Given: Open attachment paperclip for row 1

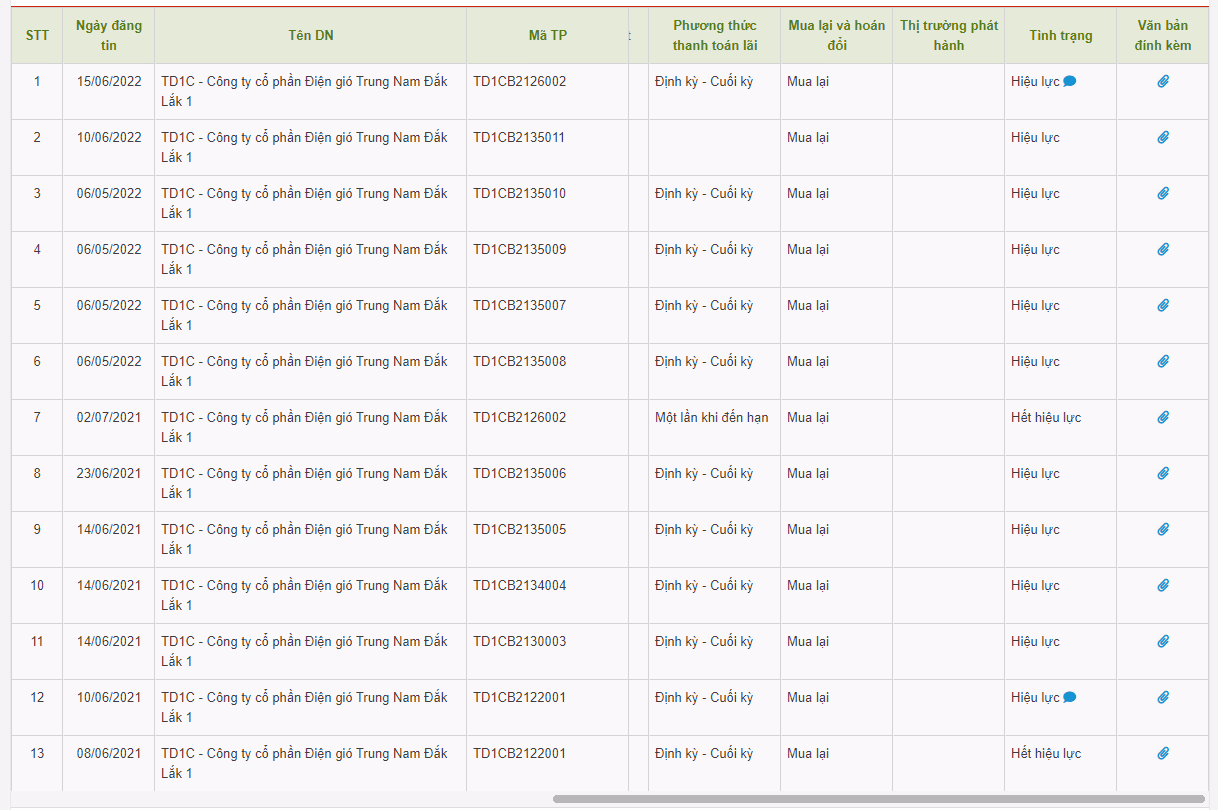Looking at the screenshot, I should coord(1163,82).
